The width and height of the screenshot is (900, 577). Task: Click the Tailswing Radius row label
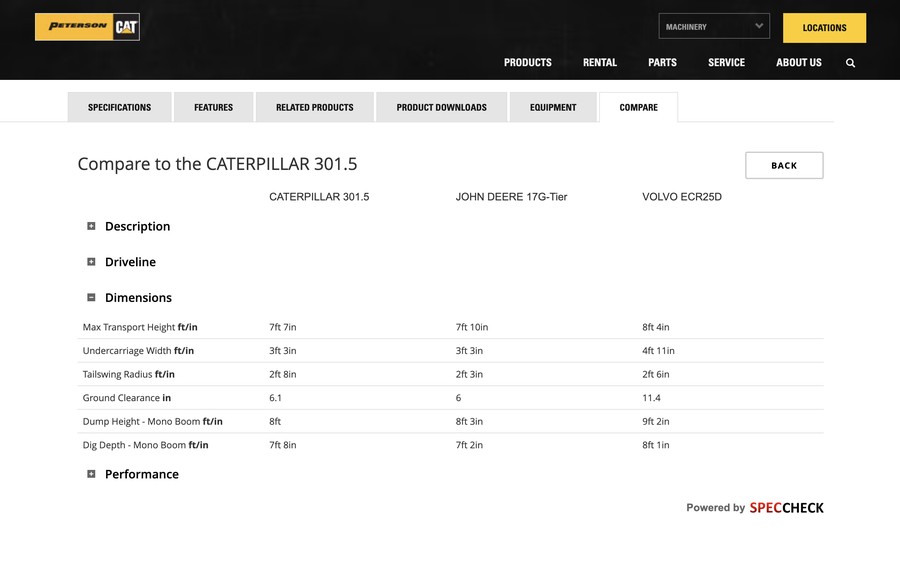[x=129, y=374]
